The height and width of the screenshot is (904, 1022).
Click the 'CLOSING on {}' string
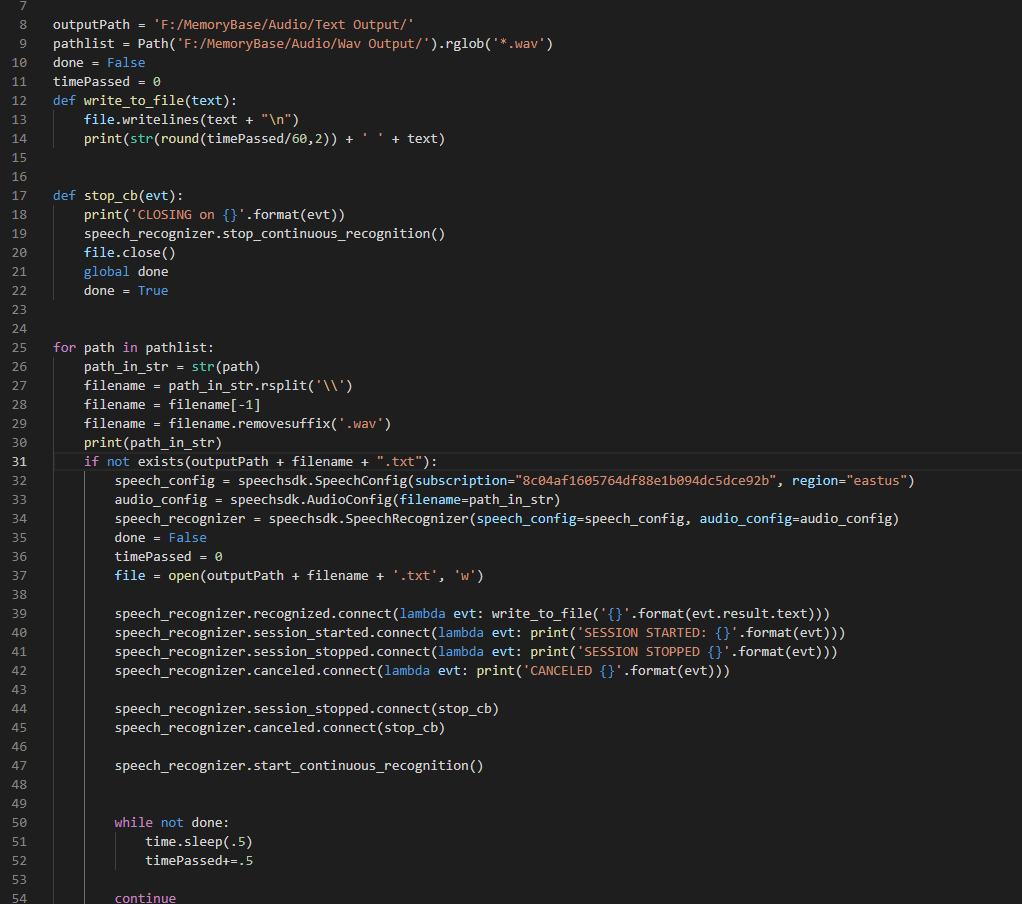click(188, 214)
